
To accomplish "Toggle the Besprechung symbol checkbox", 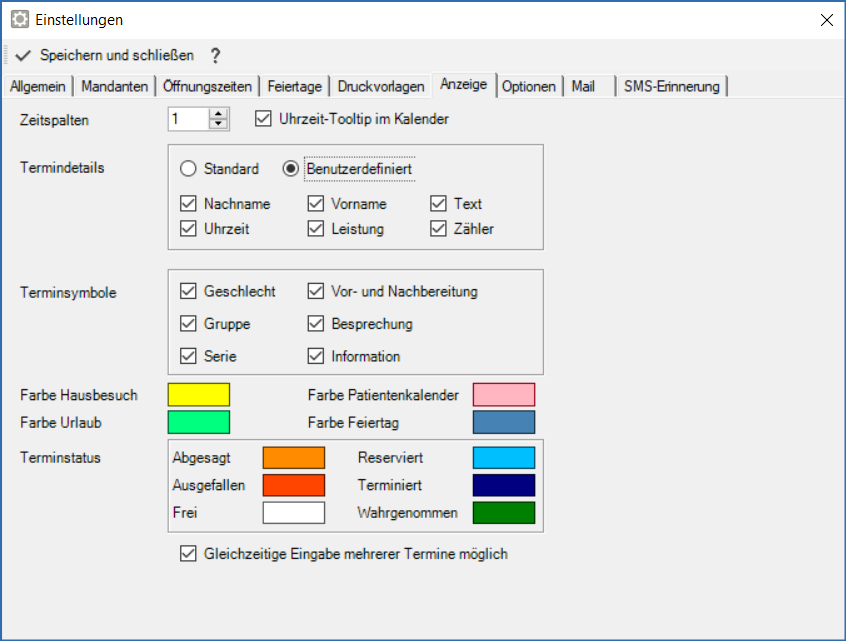I will [x=317, y=323].
